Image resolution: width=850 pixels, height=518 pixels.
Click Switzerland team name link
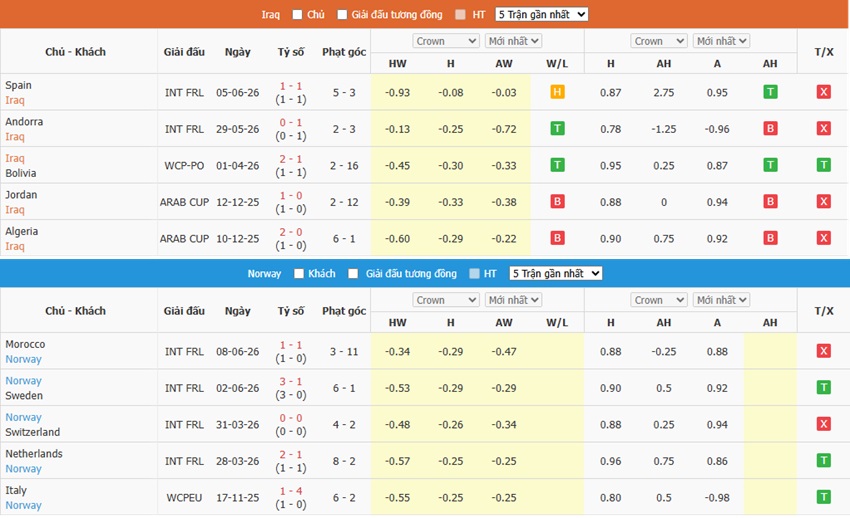(x=33, y=432)
